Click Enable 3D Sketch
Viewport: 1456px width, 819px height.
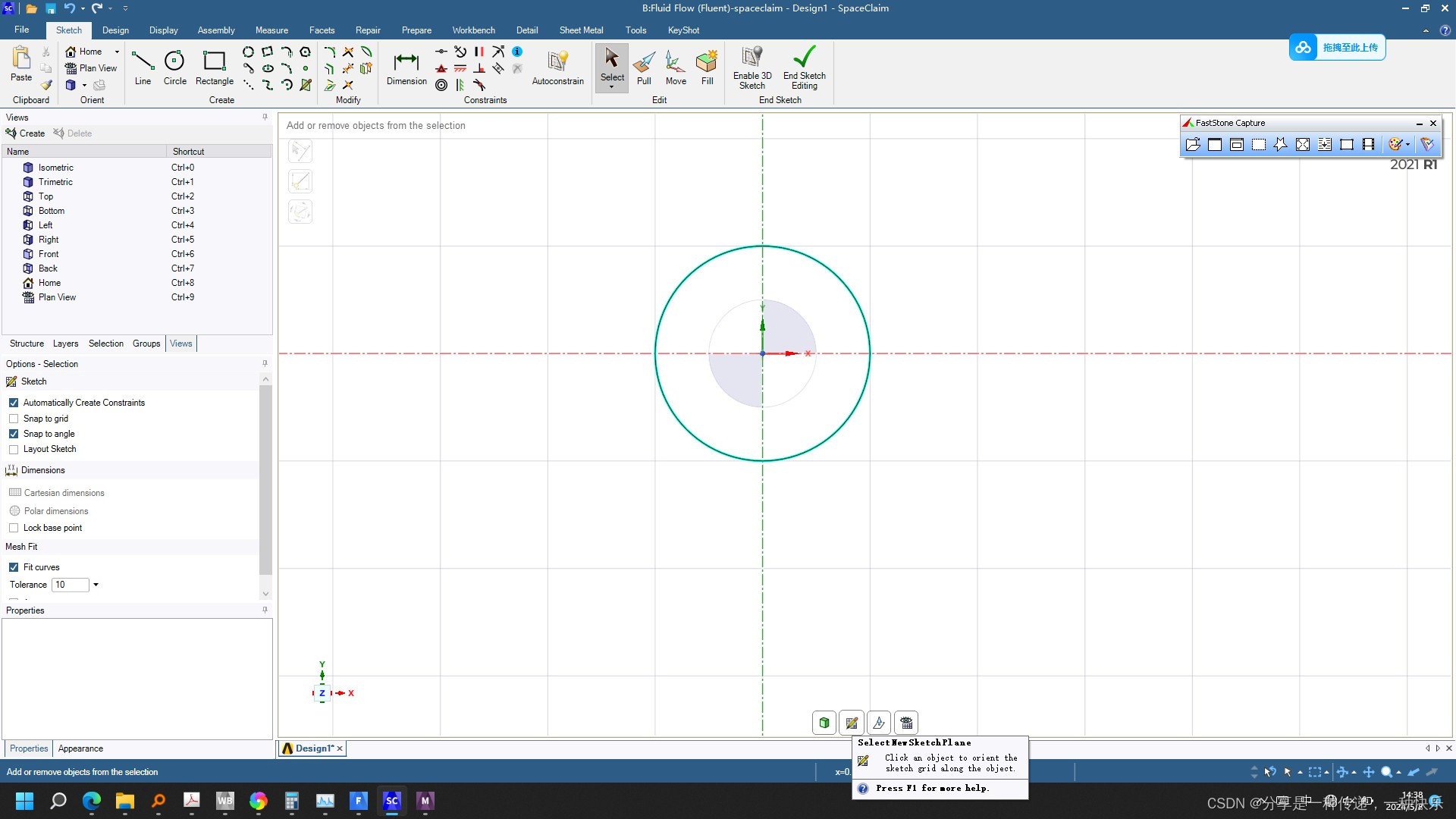[752, 67]
